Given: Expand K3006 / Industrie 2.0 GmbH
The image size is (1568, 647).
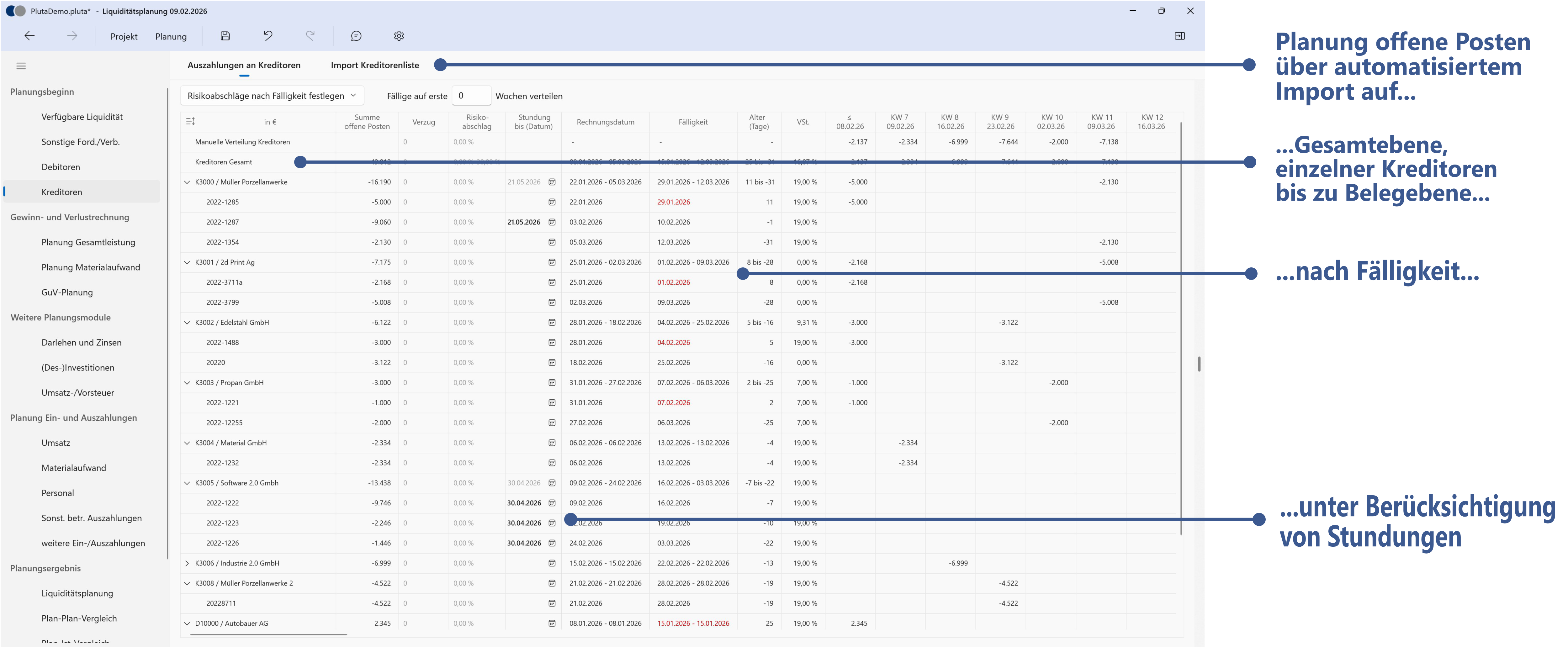Looking at the screenshot, I should (x=187, y=563).
